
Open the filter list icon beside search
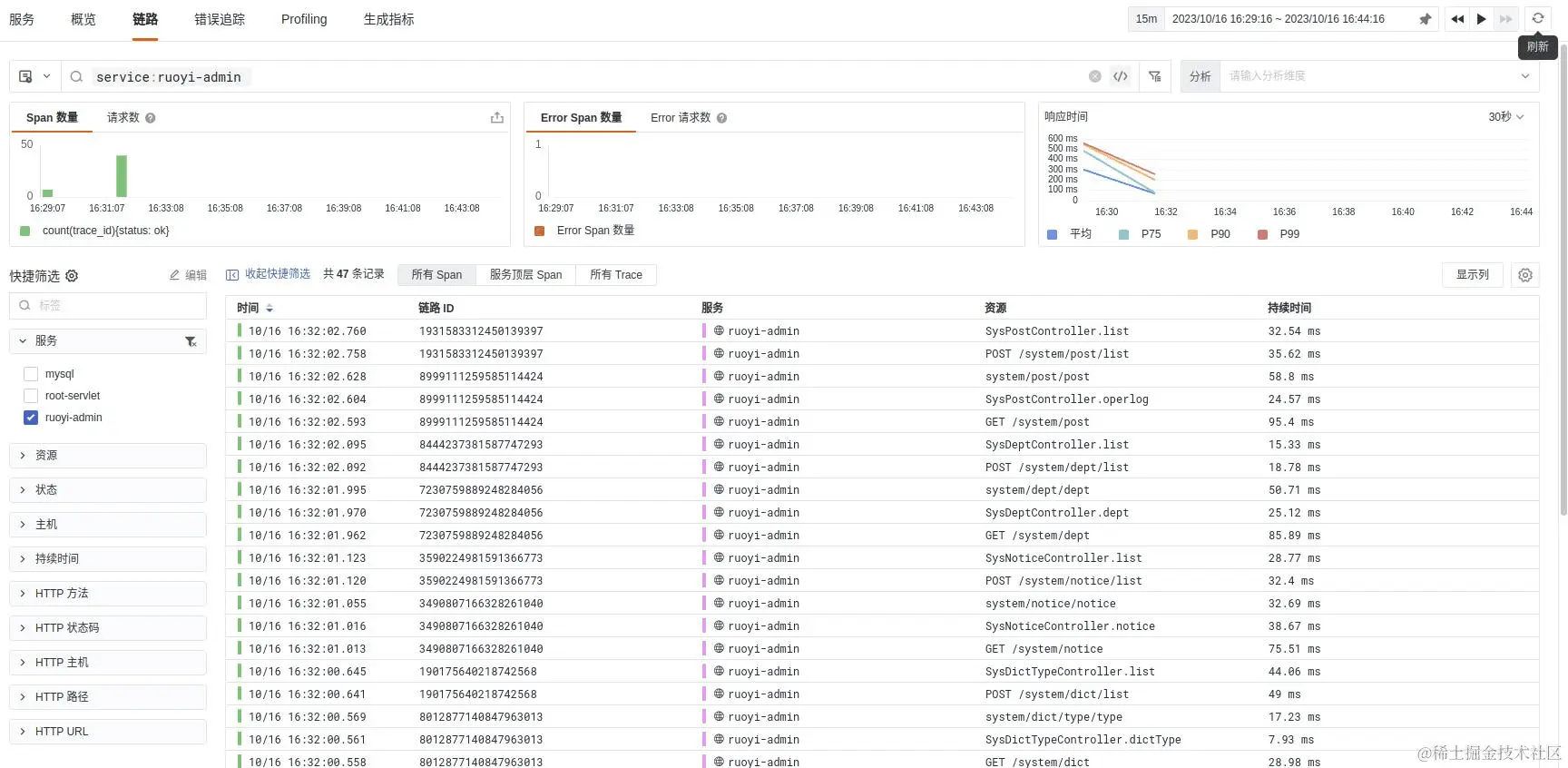(x=1154, y=76)
